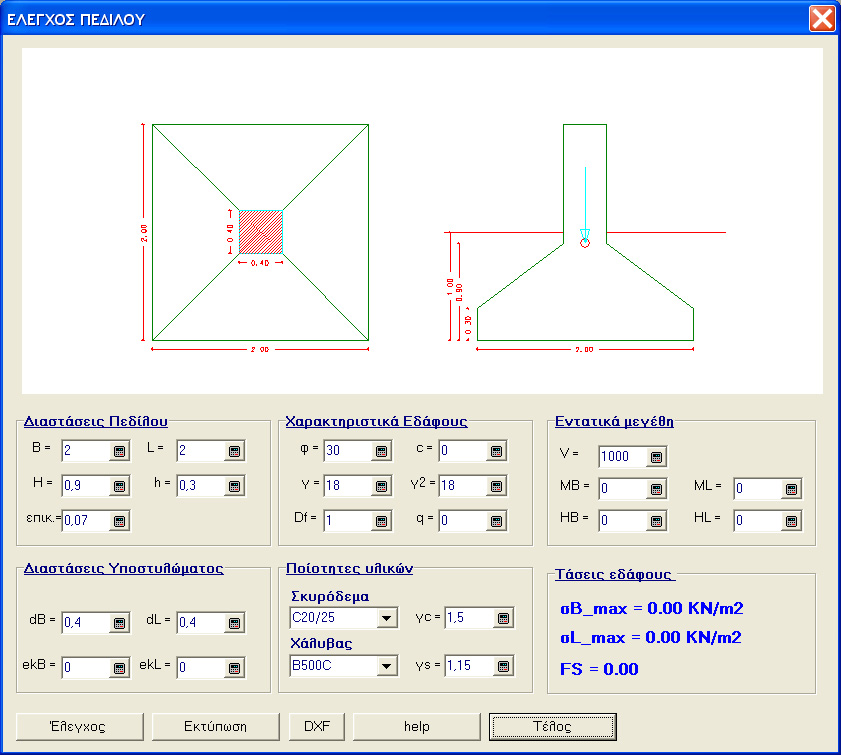841x755 pixels.
Task: Open calculator beside h value 0,3
Action: tap(234, 486)
